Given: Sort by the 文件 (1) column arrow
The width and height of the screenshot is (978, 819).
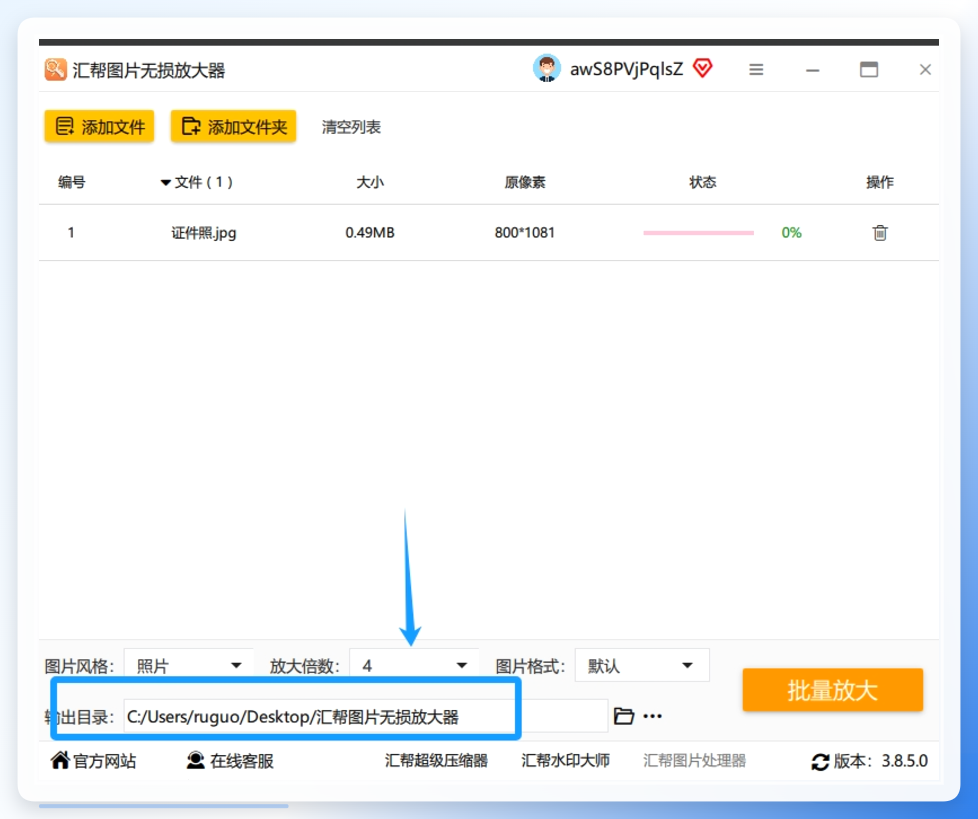Looking at the screenshot, I should (x=165, y=183).
